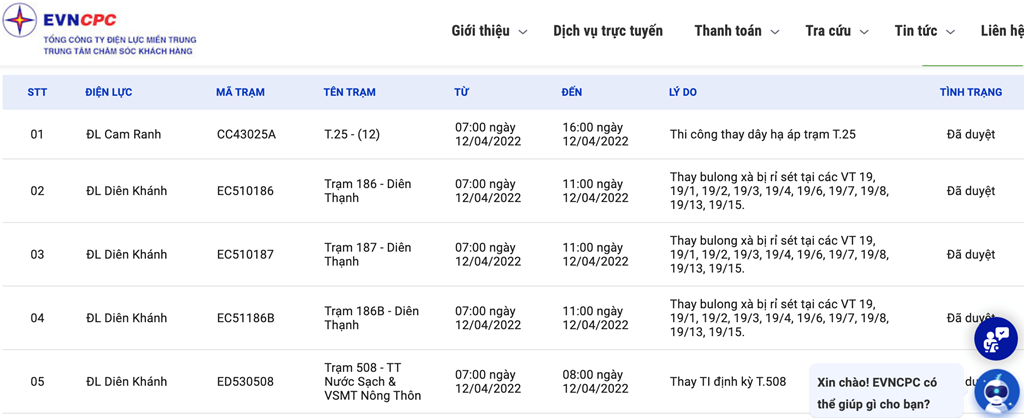Image resolution: width=1024 pixels, height=418 pixels.
Task: Click the MÃ TRẠM column header
Action: click(240, 92)
